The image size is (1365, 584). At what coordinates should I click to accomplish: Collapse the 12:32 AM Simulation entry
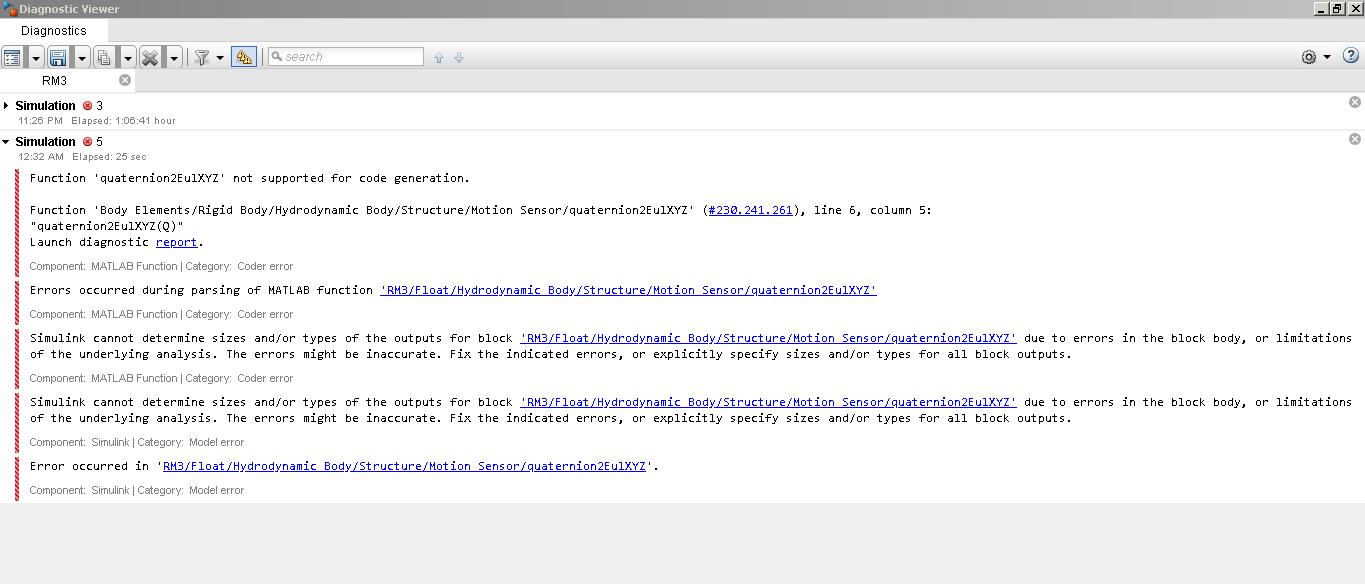pyautogui.click(x=6, y=141)
